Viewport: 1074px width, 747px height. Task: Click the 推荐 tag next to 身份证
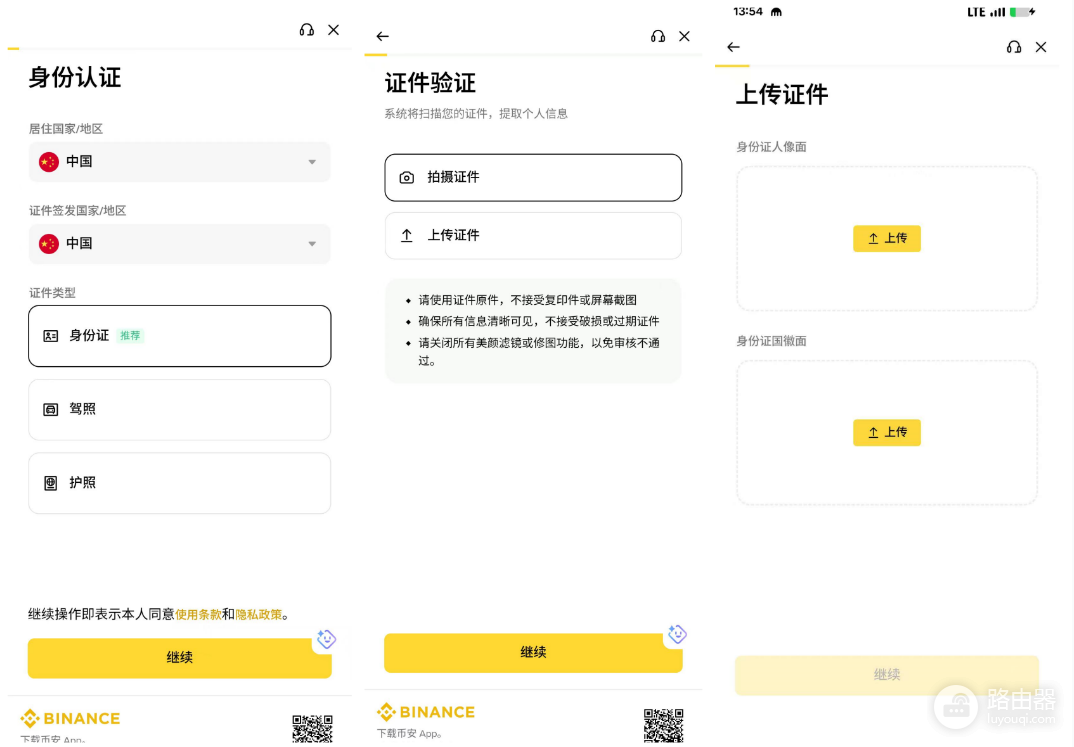(130, 335)
